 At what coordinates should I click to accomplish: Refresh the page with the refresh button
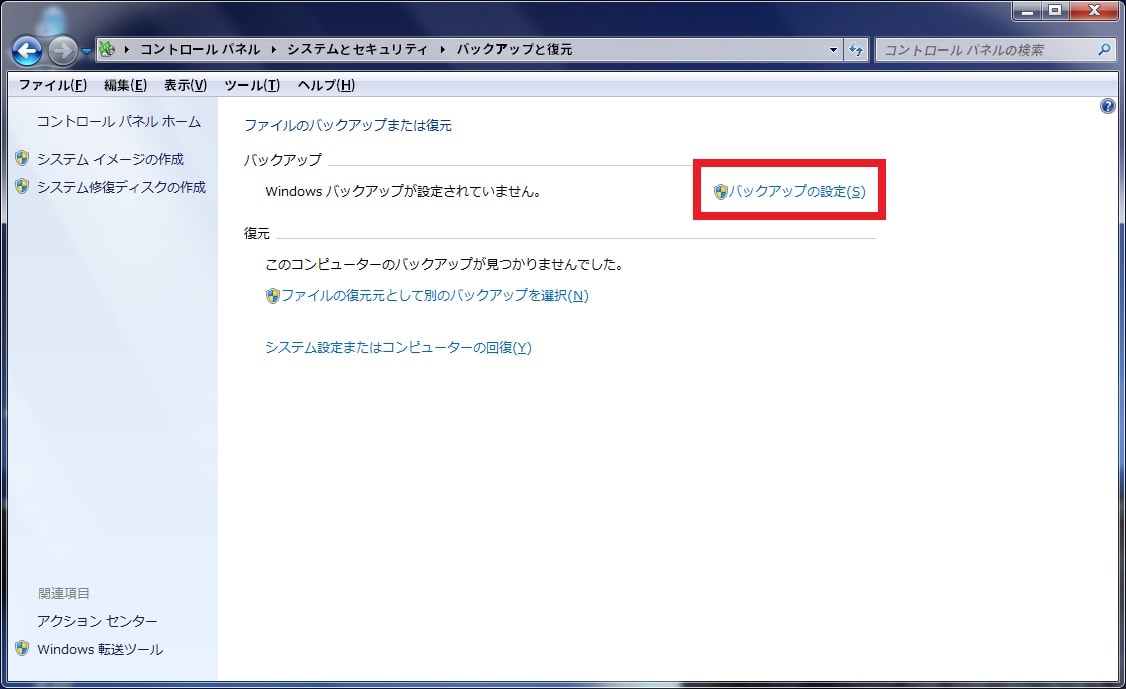[x=856, y=50]
